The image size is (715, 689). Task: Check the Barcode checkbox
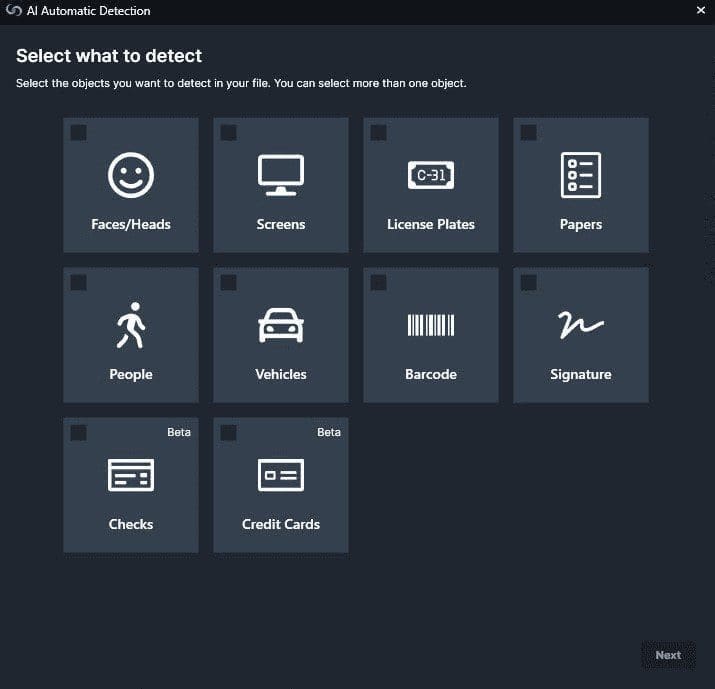[x=378, y=283]
